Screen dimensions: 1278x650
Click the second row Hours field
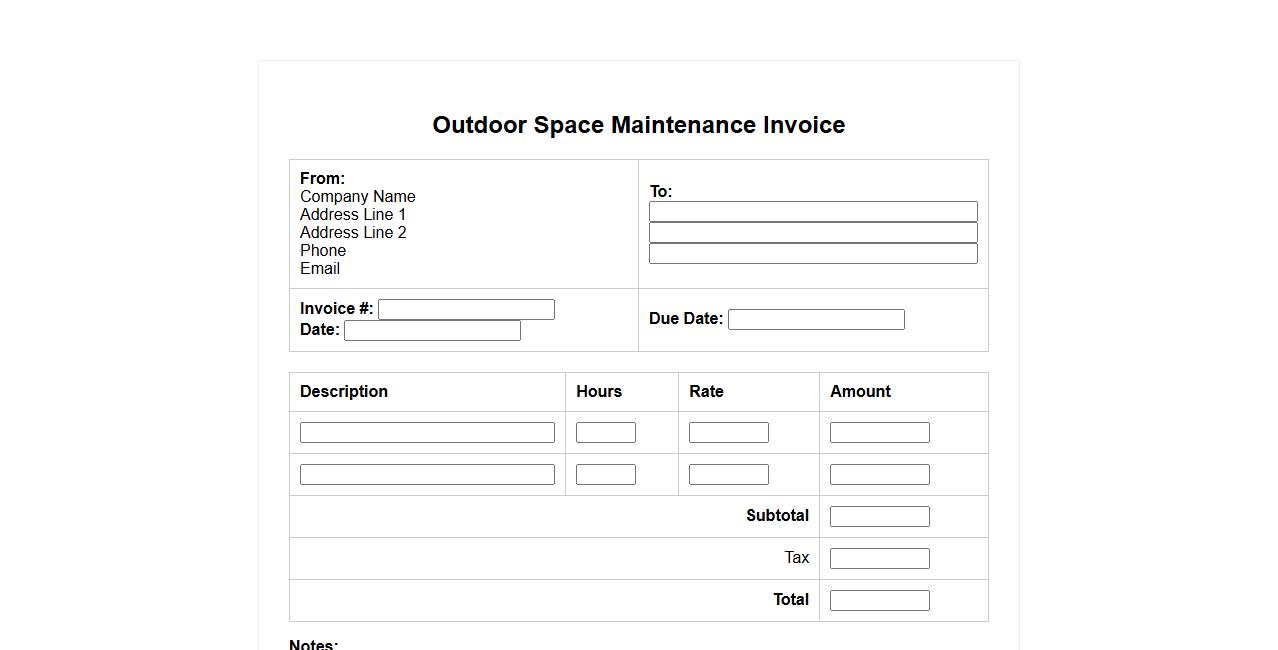point(606,475)
